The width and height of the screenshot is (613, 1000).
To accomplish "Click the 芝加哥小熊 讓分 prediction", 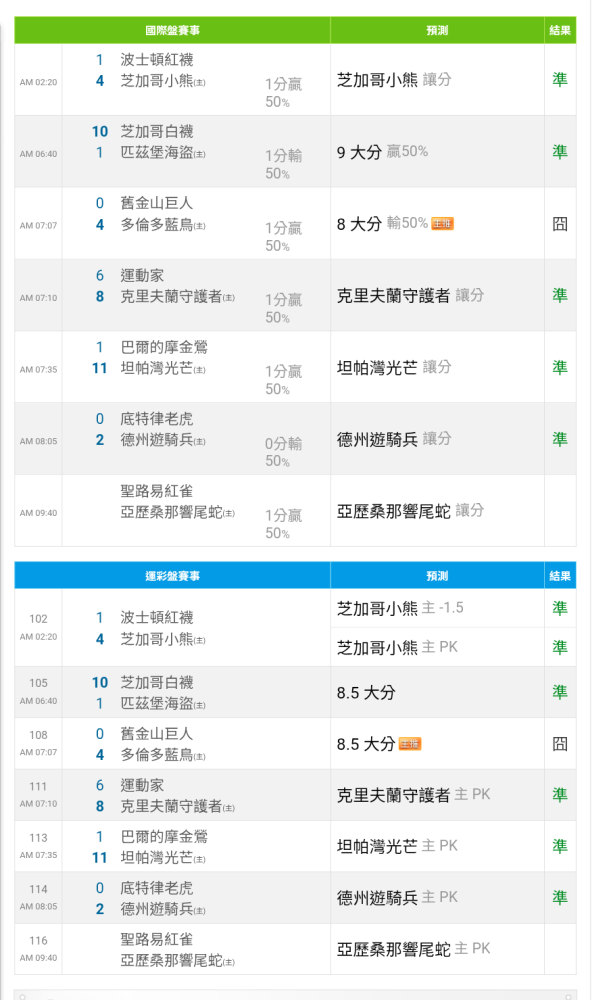I will point(394,80).
